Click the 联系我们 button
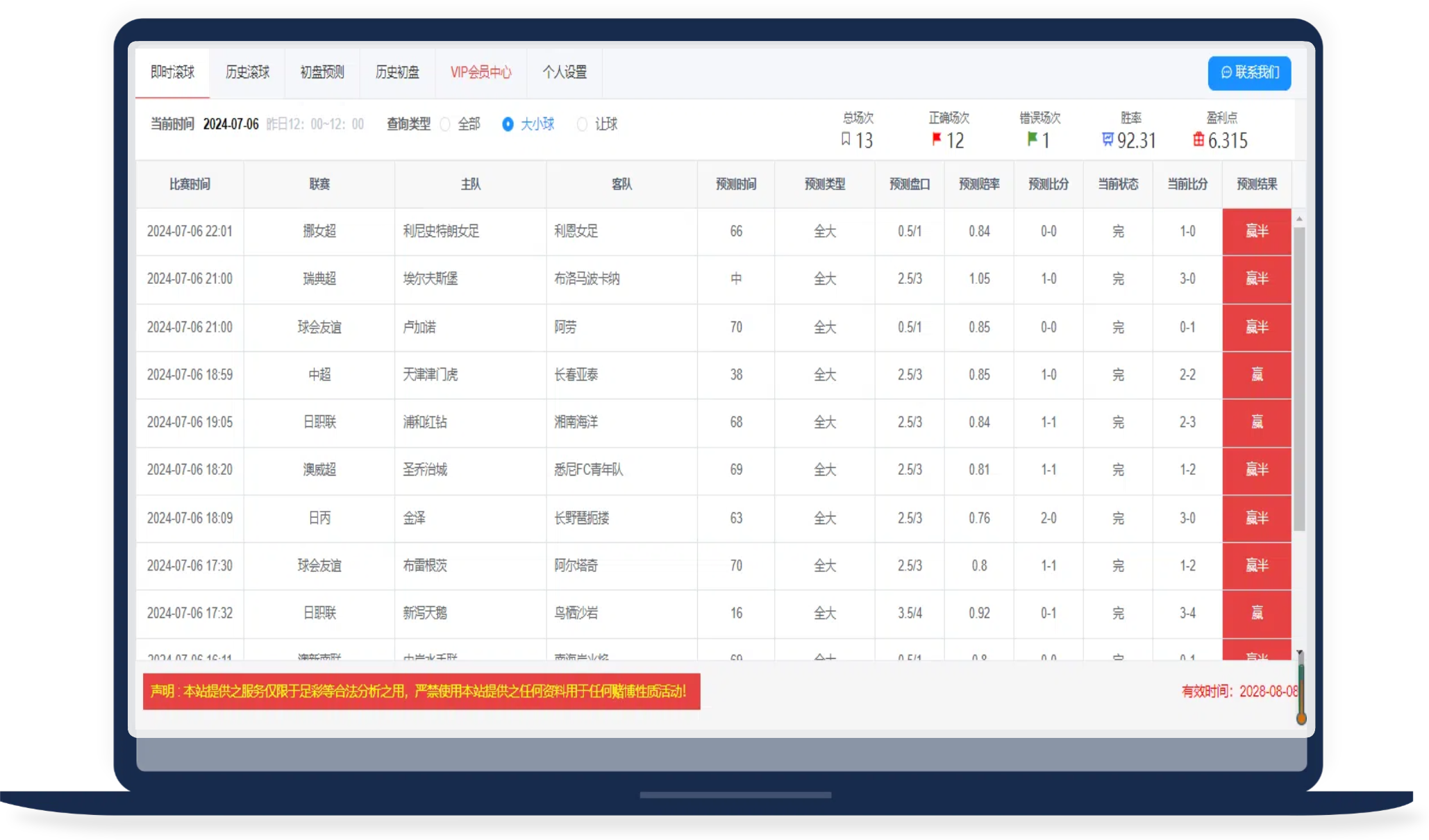The width and height of the screenshot is (1429, 840). click(x=1249, y=73)
